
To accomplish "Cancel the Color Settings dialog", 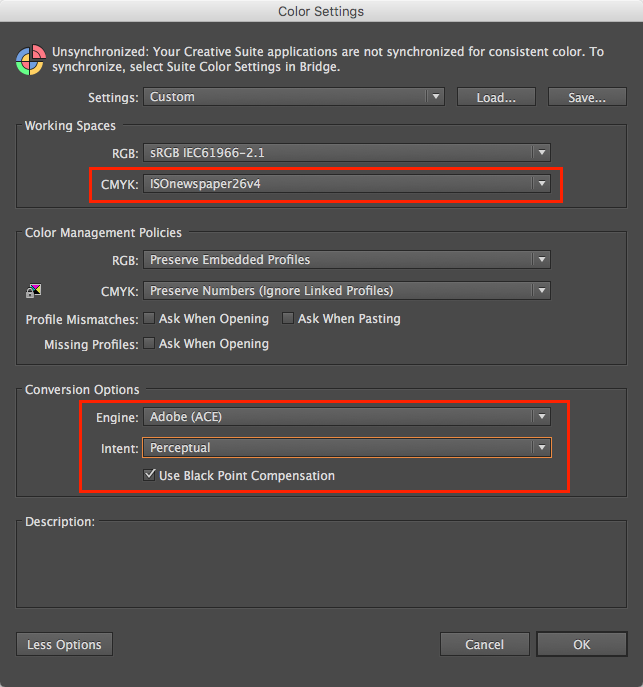I will 484,644.
